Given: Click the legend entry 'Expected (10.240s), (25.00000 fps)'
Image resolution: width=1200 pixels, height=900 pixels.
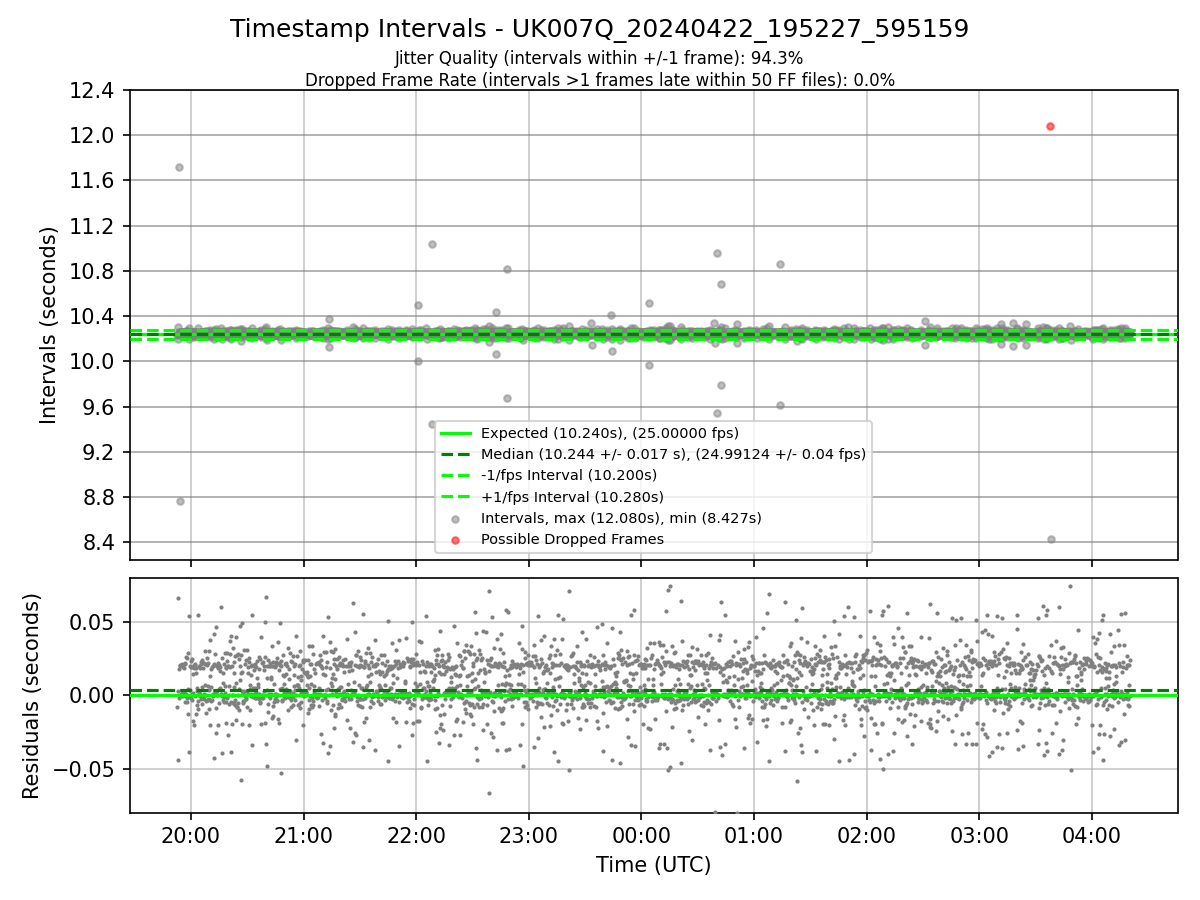Looking at the screenshot, I should (x=609, y=433).
